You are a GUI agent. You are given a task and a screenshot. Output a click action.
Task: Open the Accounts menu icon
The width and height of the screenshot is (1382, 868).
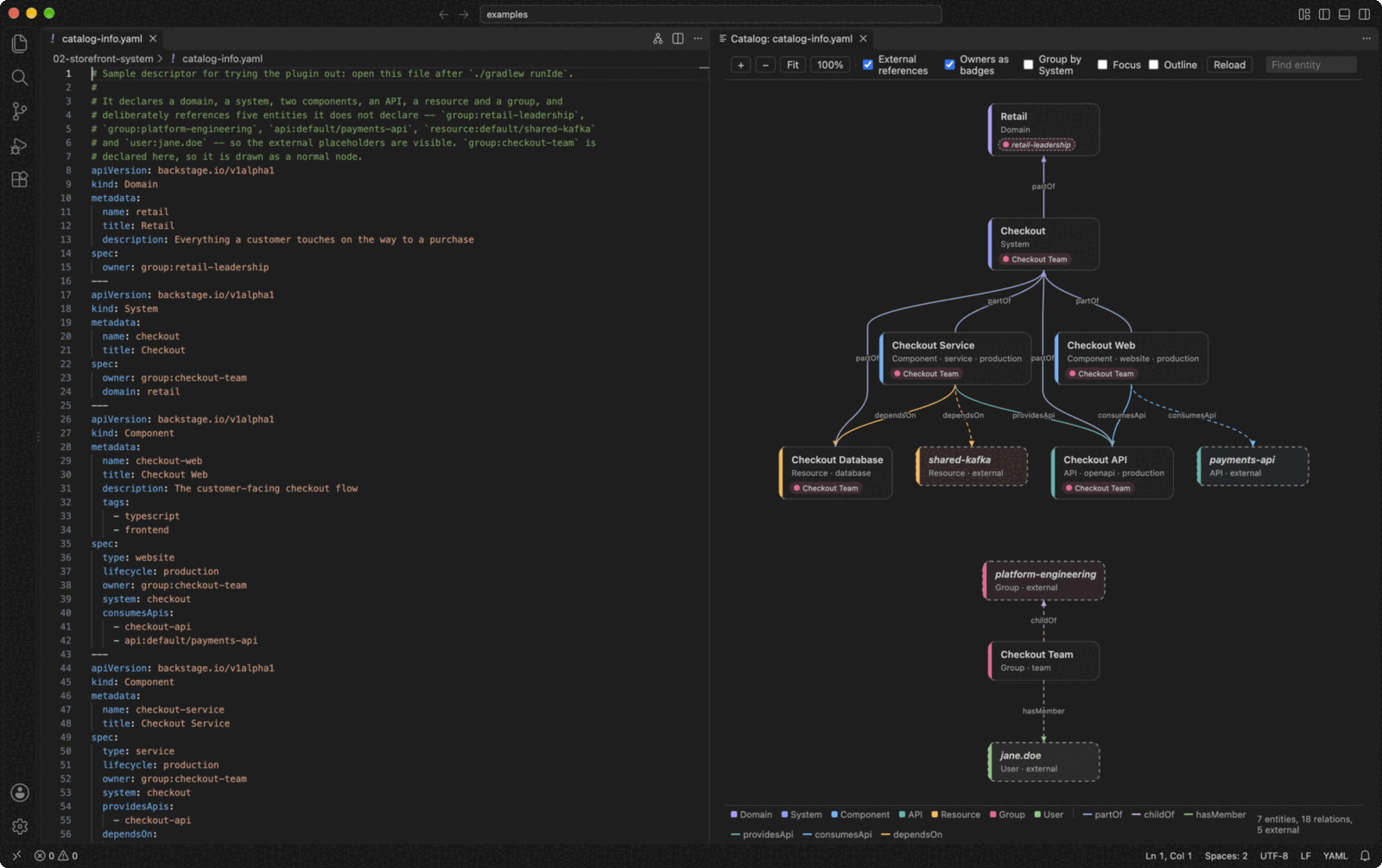(19, 793)
